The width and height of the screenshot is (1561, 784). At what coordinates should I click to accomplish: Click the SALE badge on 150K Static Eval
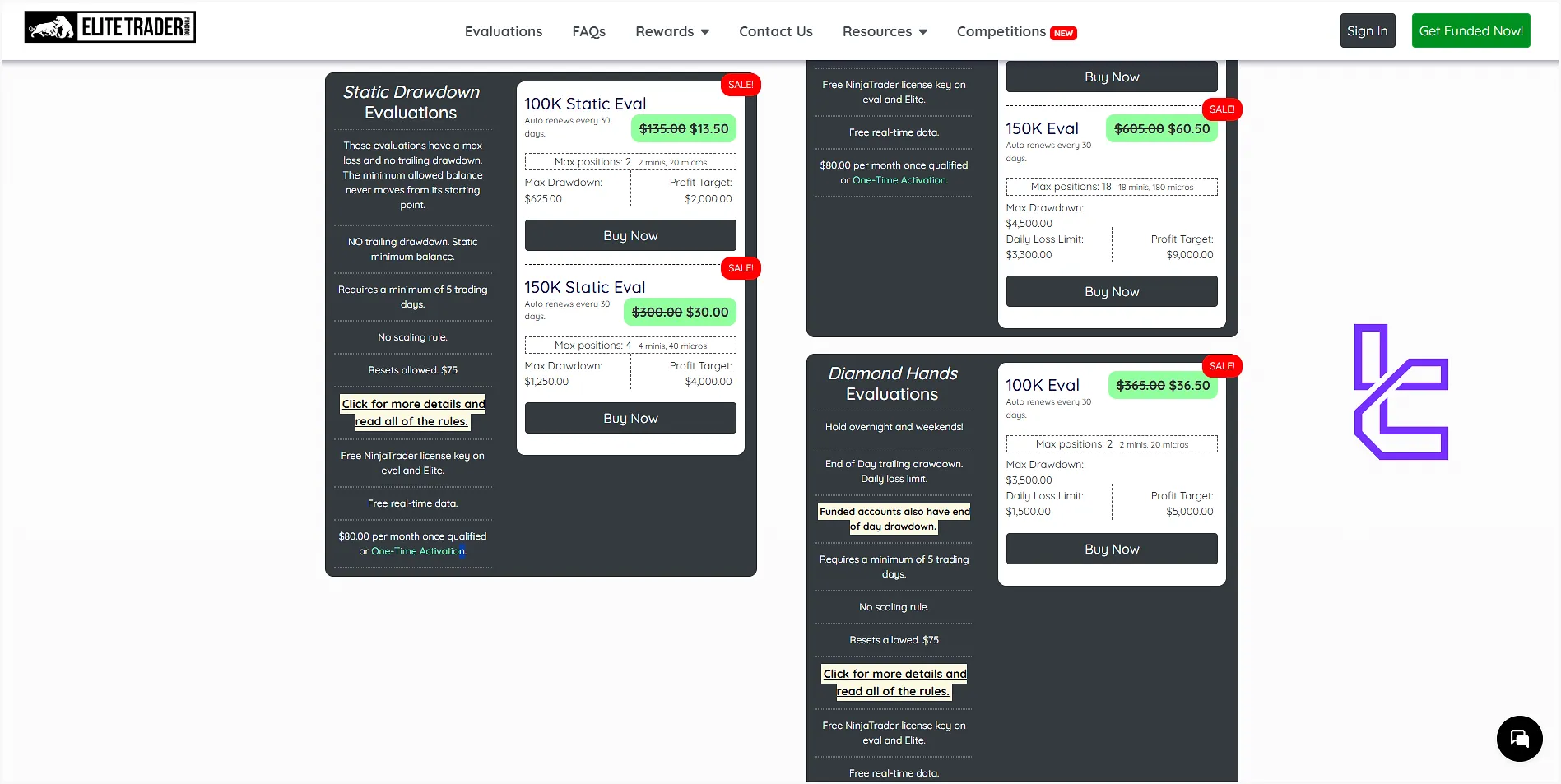741,268
